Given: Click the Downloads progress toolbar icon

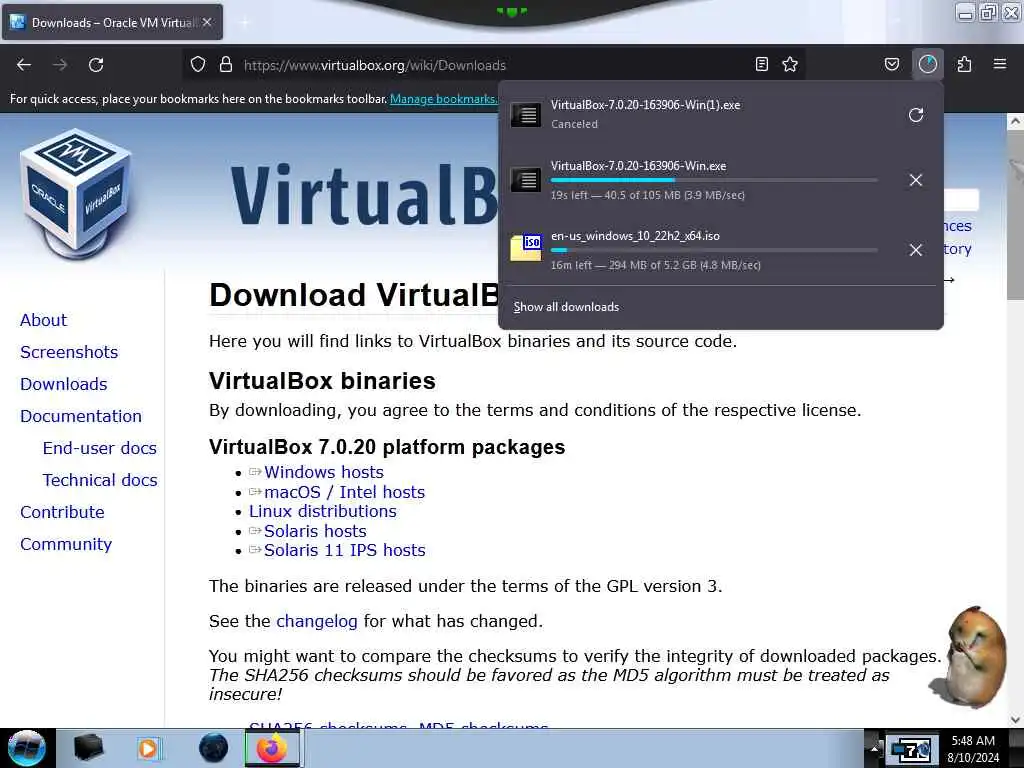Looking at the screenshot, I should pyautogui.click(x=927, y=64).
